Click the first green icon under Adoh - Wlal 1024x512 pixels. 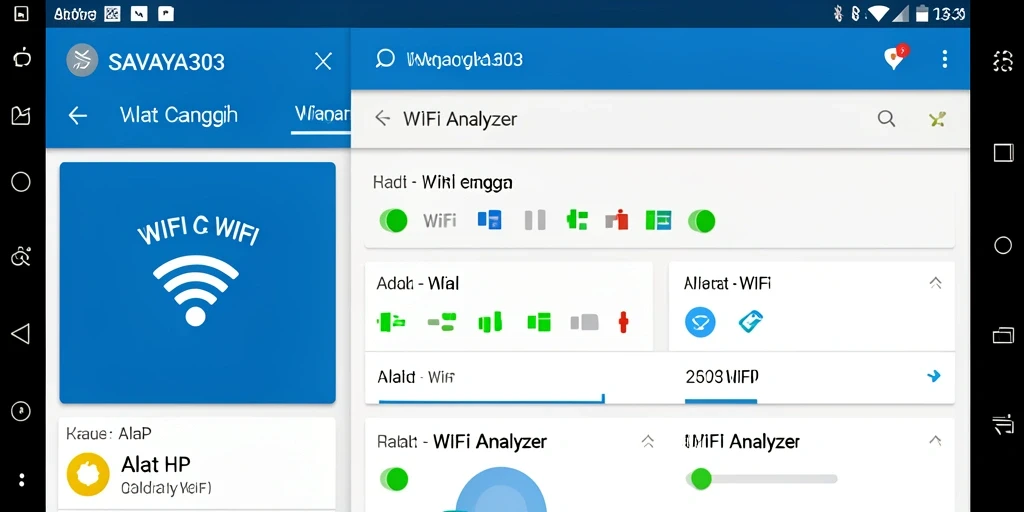(x=391, y=321)
